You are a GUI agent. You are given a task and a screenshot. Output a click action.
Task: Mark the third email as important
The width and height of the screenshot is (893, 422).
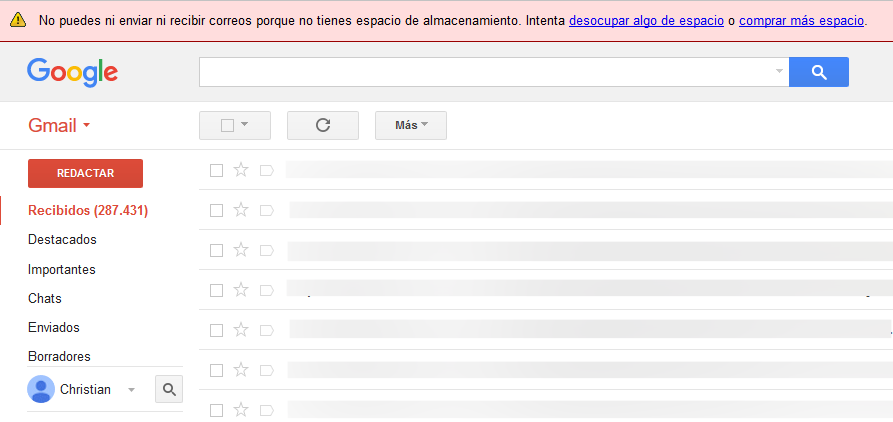(267, 250)
